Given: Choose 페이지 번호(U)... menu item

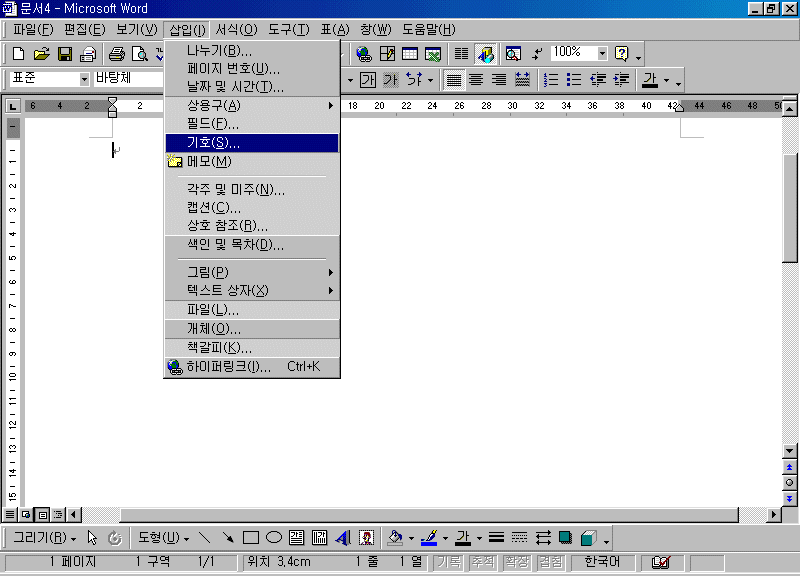Looking at the screenshot, I should pyautogui.click(x=252, y=68).
